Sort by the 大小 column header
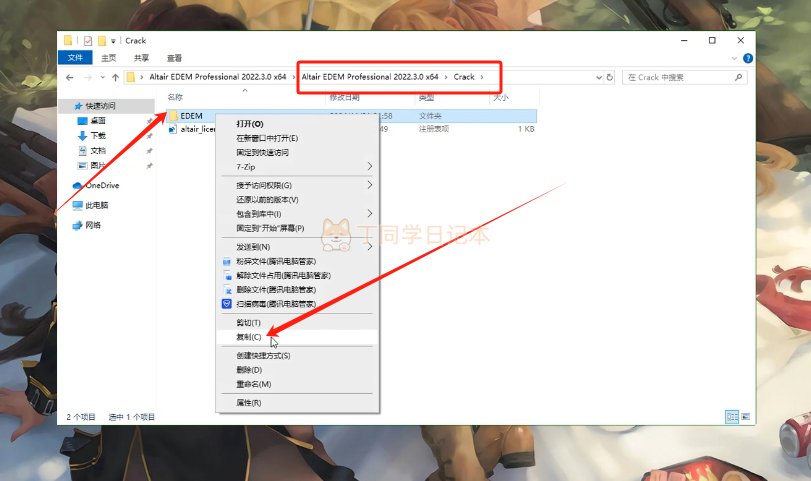This screenshot has height=481, width=811. [501, 97]
